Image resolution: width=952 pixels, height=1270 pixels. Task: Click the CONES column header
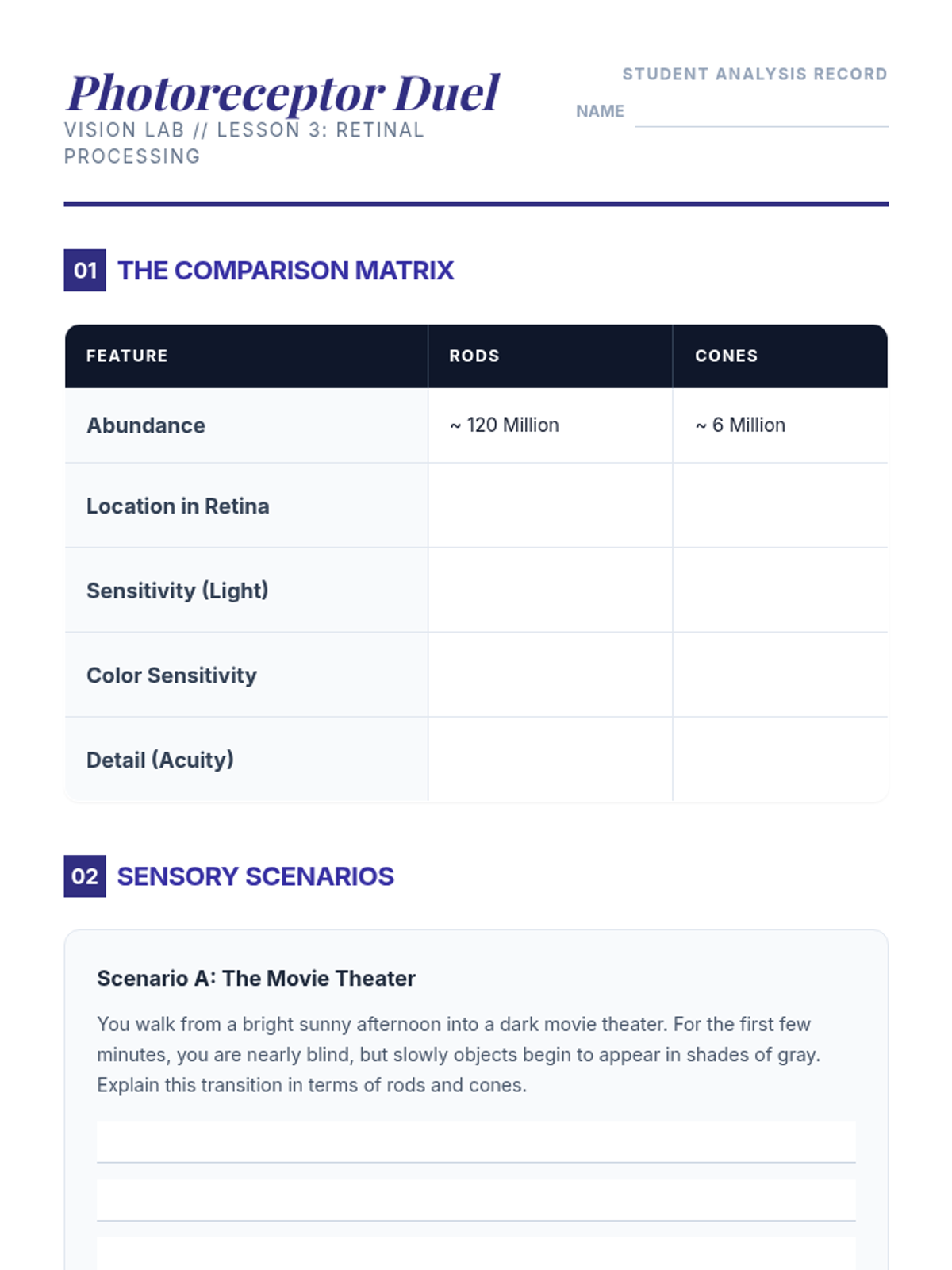tap(727, 356)
